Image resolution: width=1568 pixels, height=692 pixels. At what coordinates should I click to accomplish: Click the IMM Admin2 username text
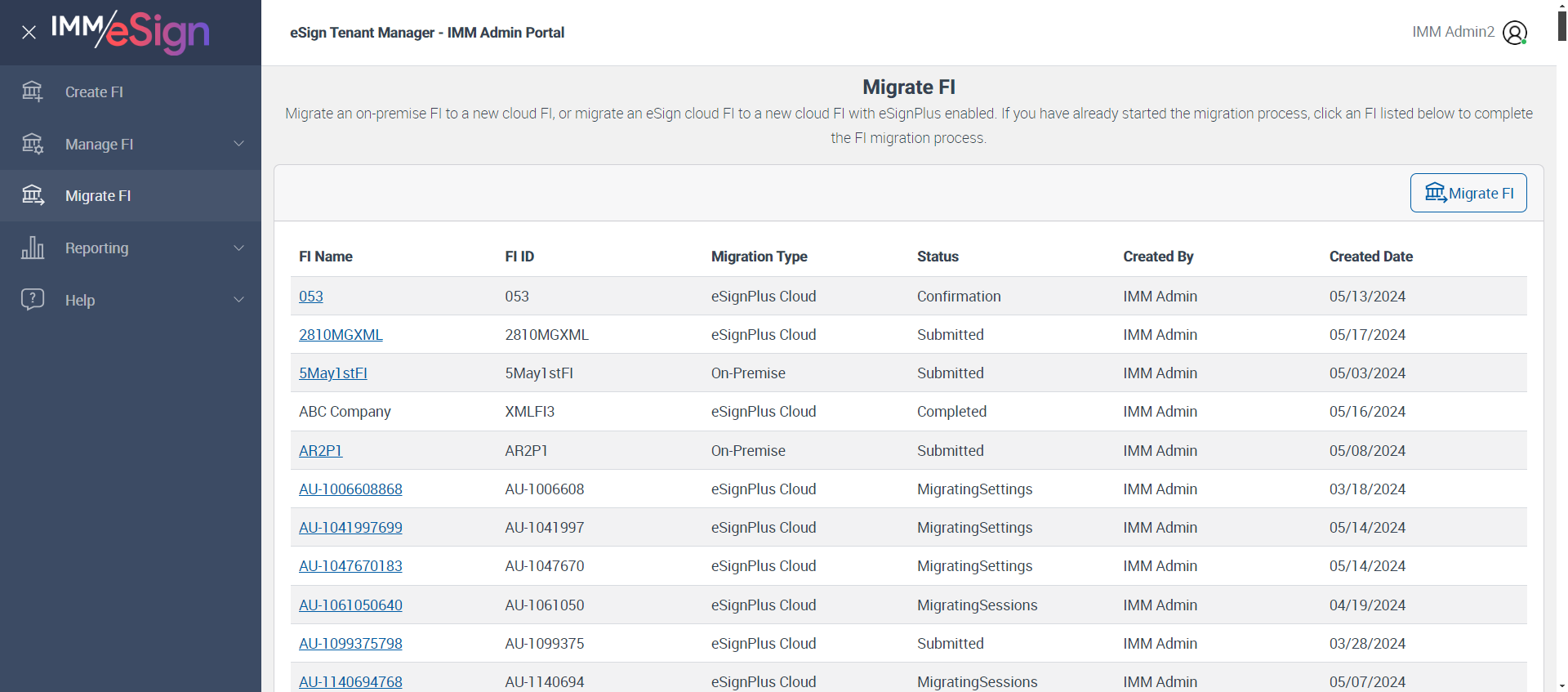point(1454,32)
